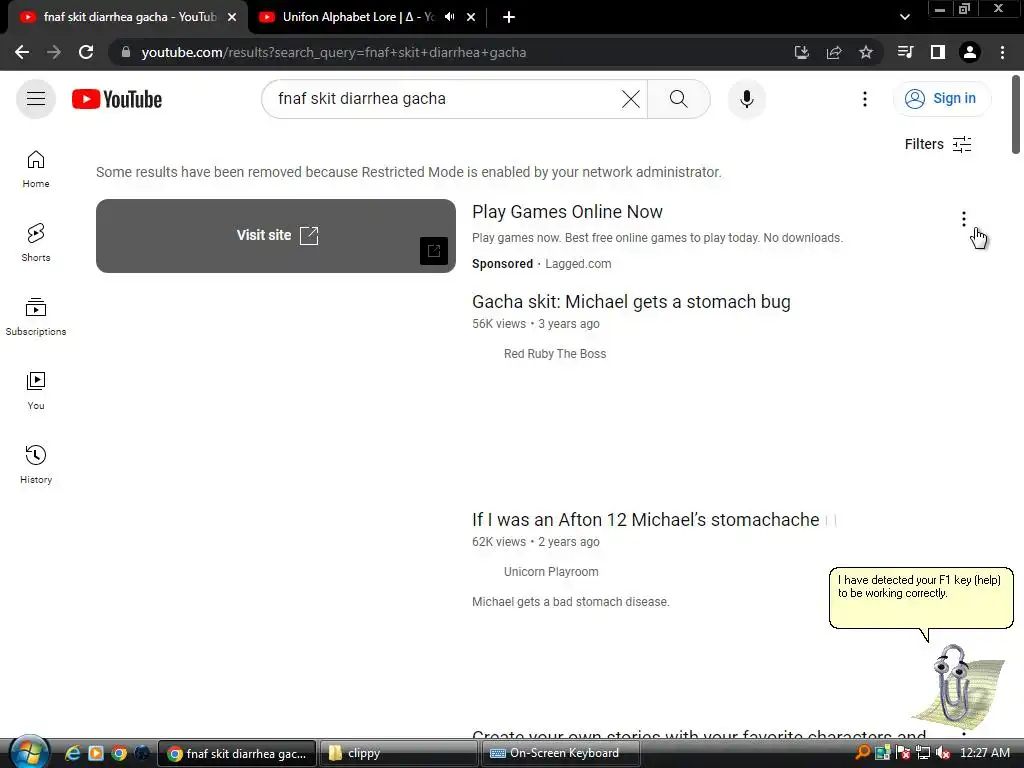Click Clippy's F1 key speech balloon

coord(920,598)
